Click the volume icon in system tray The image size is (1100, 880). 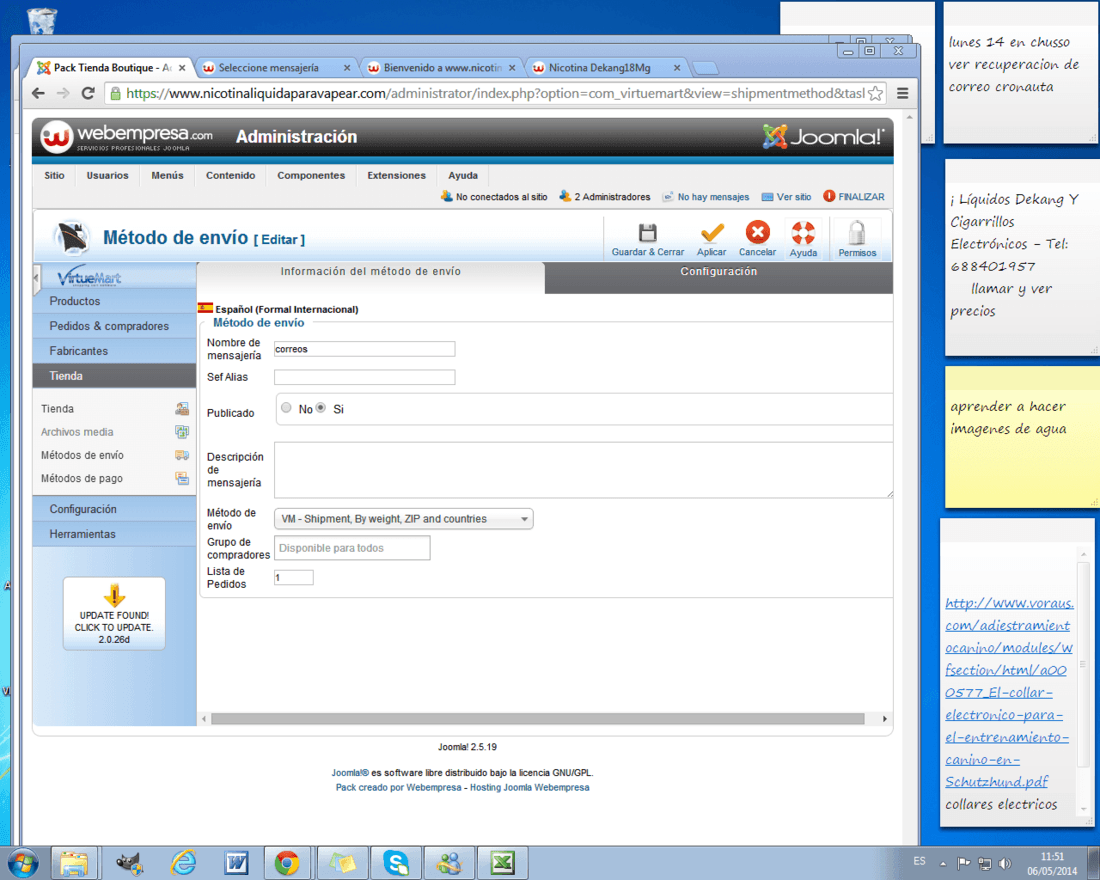click(1005, 863)
